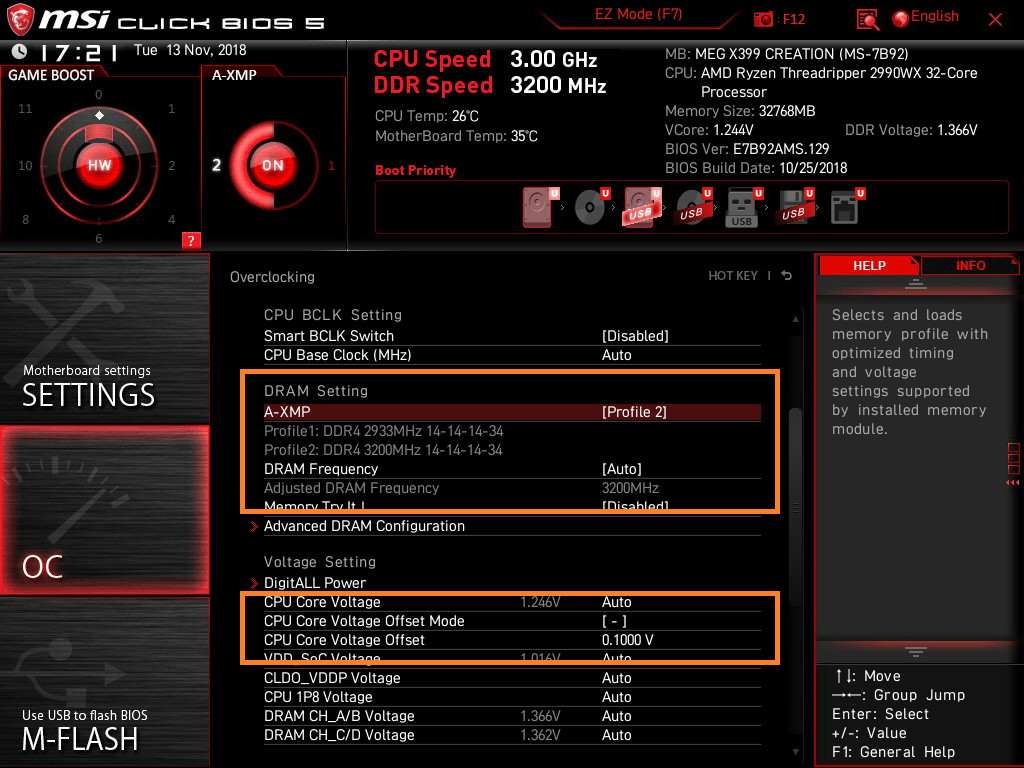1024x768 pixels.
Task: Toggle the Game Boost HW knob
Action: click(99, 165)
